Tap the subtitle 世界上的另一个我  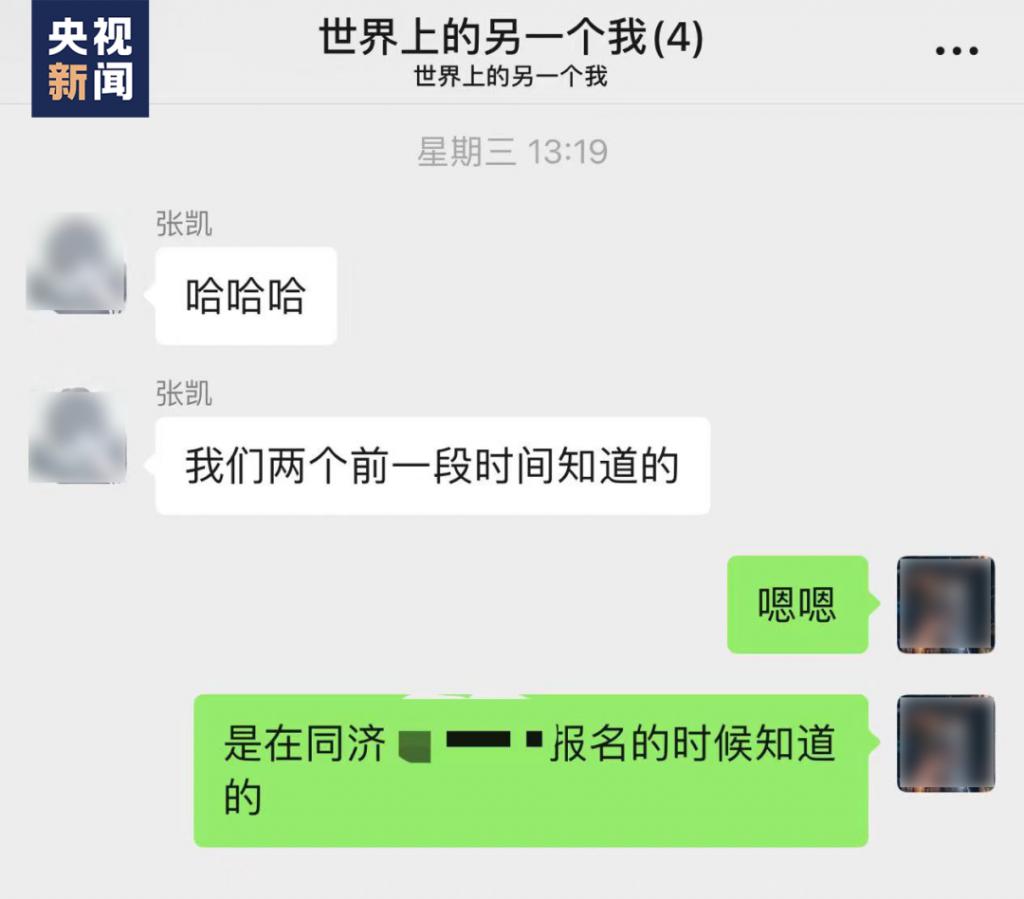coord(511,77)
